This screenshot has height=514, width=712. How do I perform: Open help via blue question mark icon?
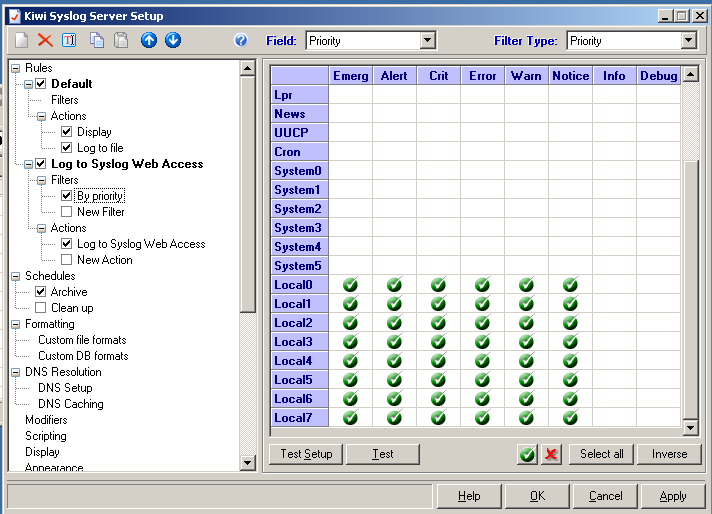[241, 40]
